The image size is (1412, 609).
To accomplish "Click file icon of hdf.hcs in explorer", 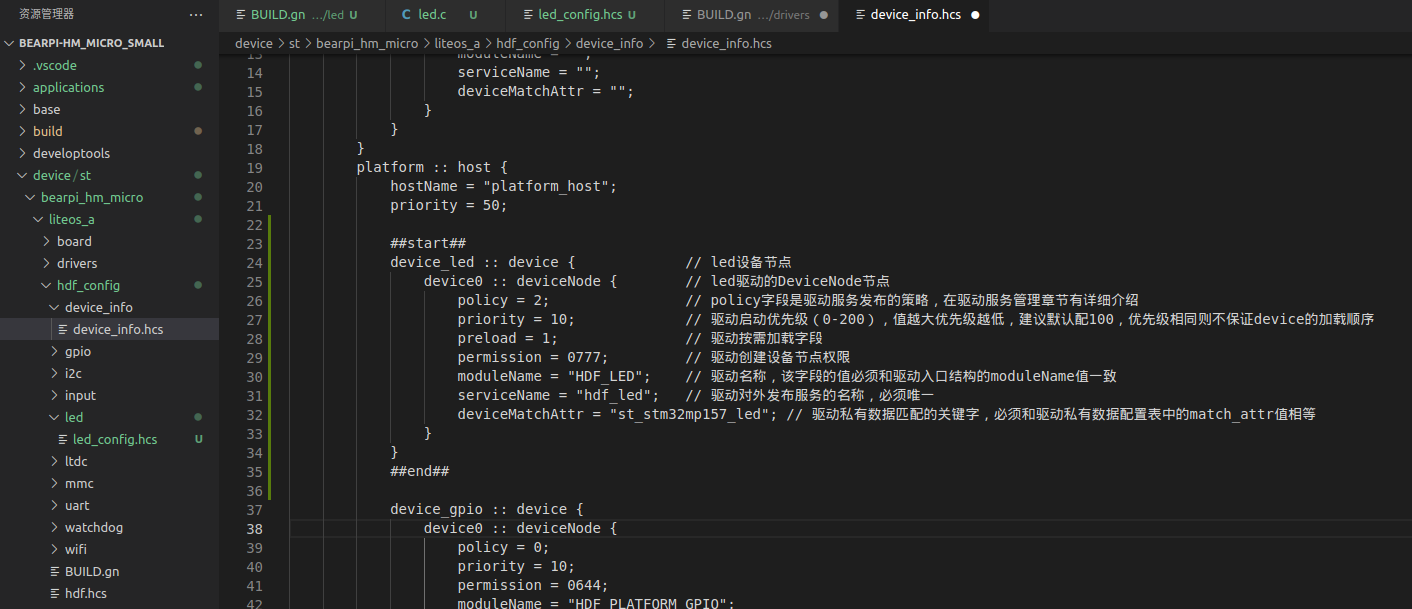I will coord(55,594).
